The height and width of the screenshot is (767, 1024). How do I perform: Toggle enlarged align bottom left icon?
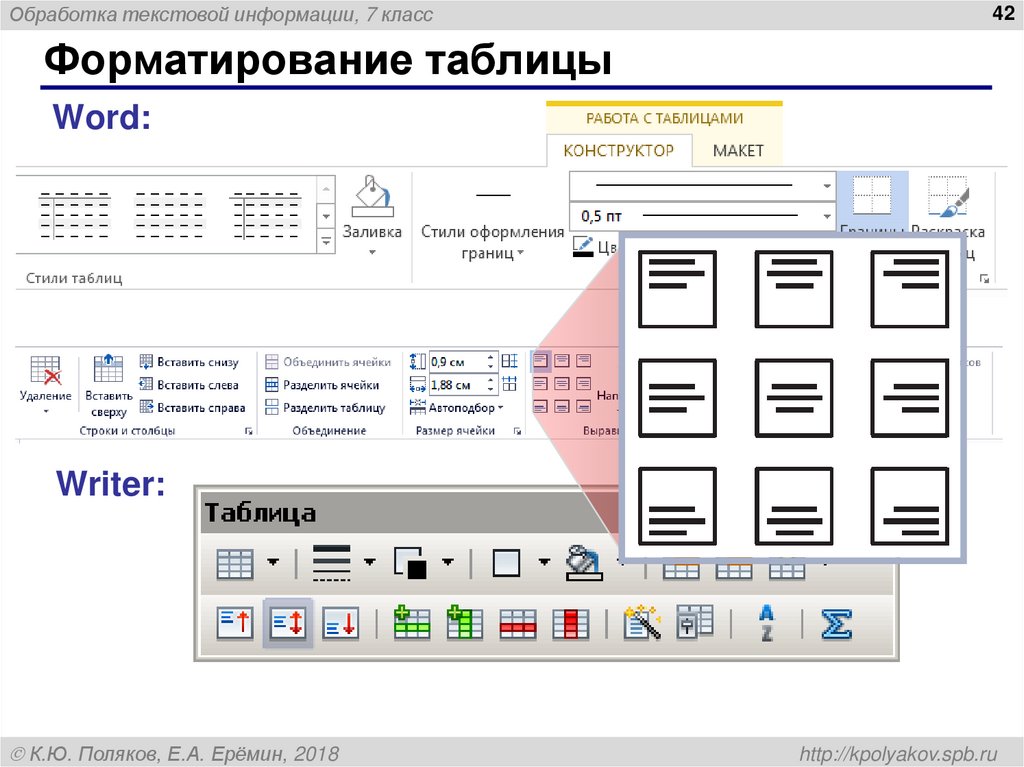677,506
